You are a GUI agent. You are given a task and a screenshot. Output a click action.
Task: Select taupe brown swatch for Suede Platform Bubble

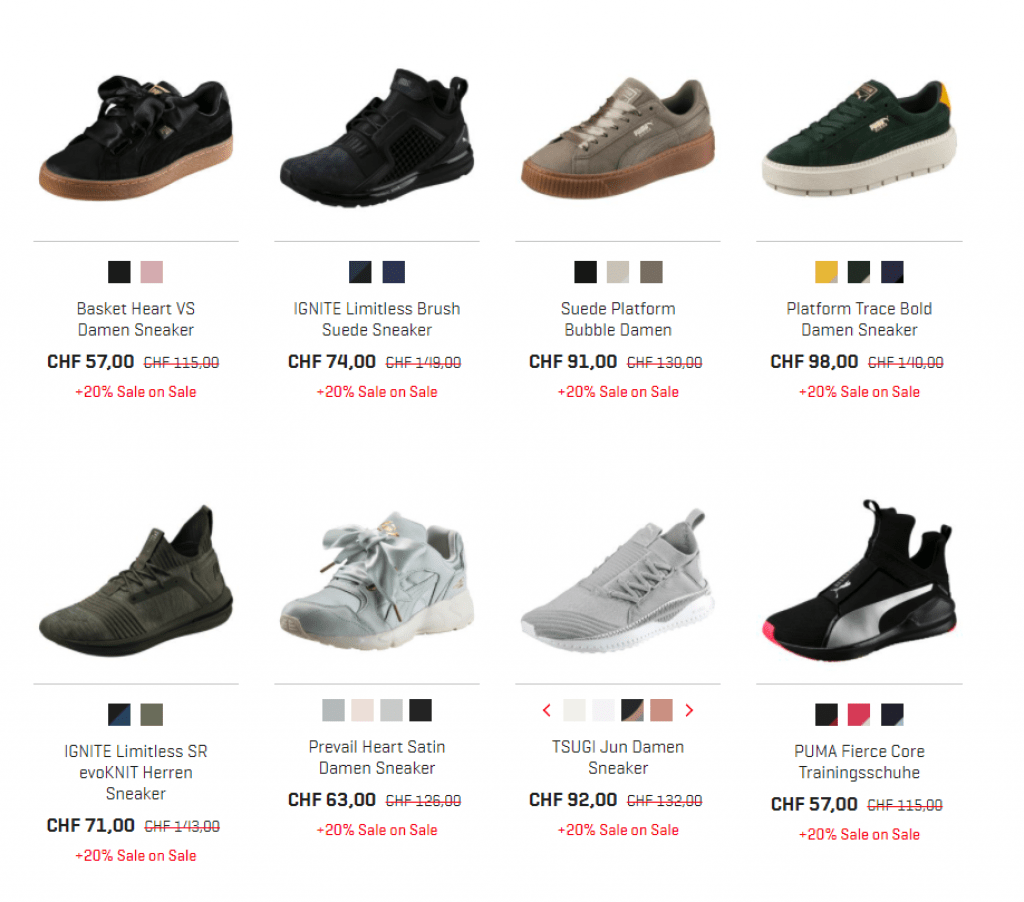tap(651, 272)
